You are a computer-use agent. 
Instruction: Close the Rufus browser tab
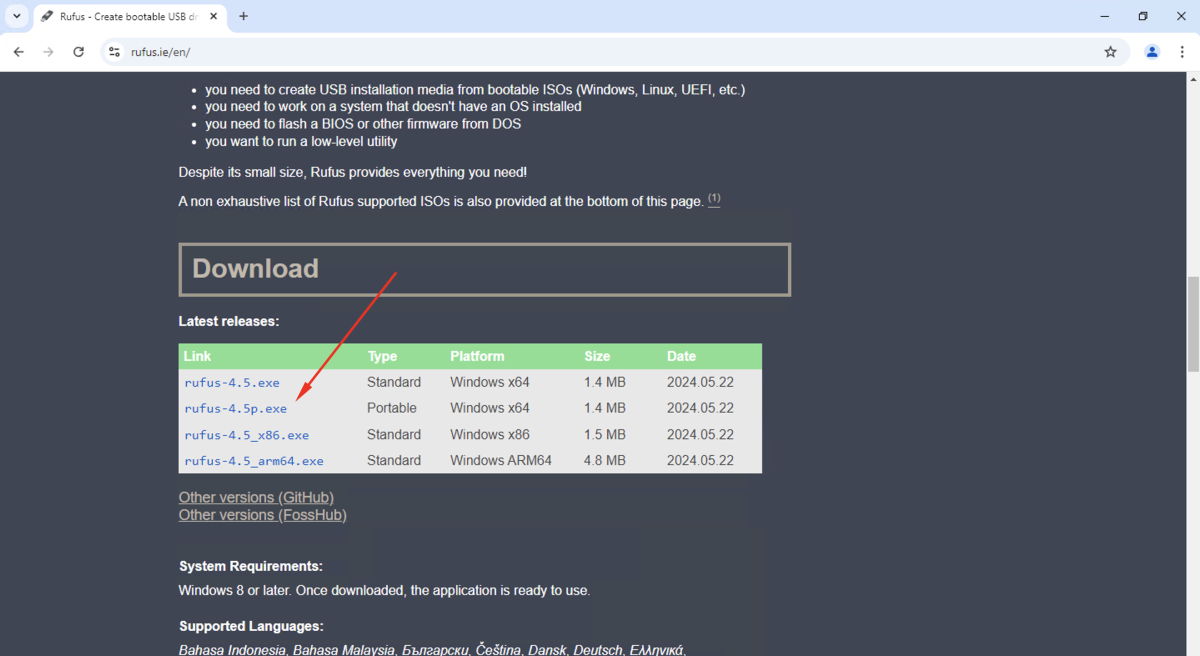tap(213, 16)
